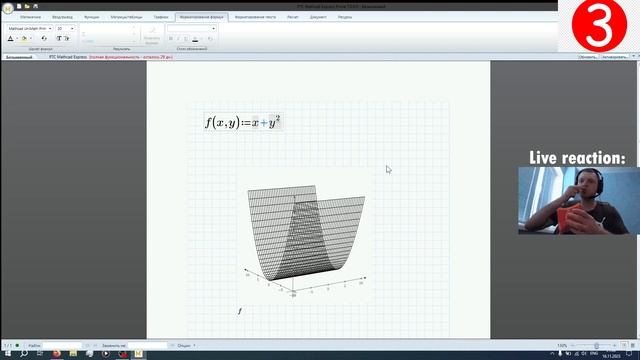The width and height of the screenshot is (640, 360).
Task: Click the highlight color icon
Action: pos(24,38)
